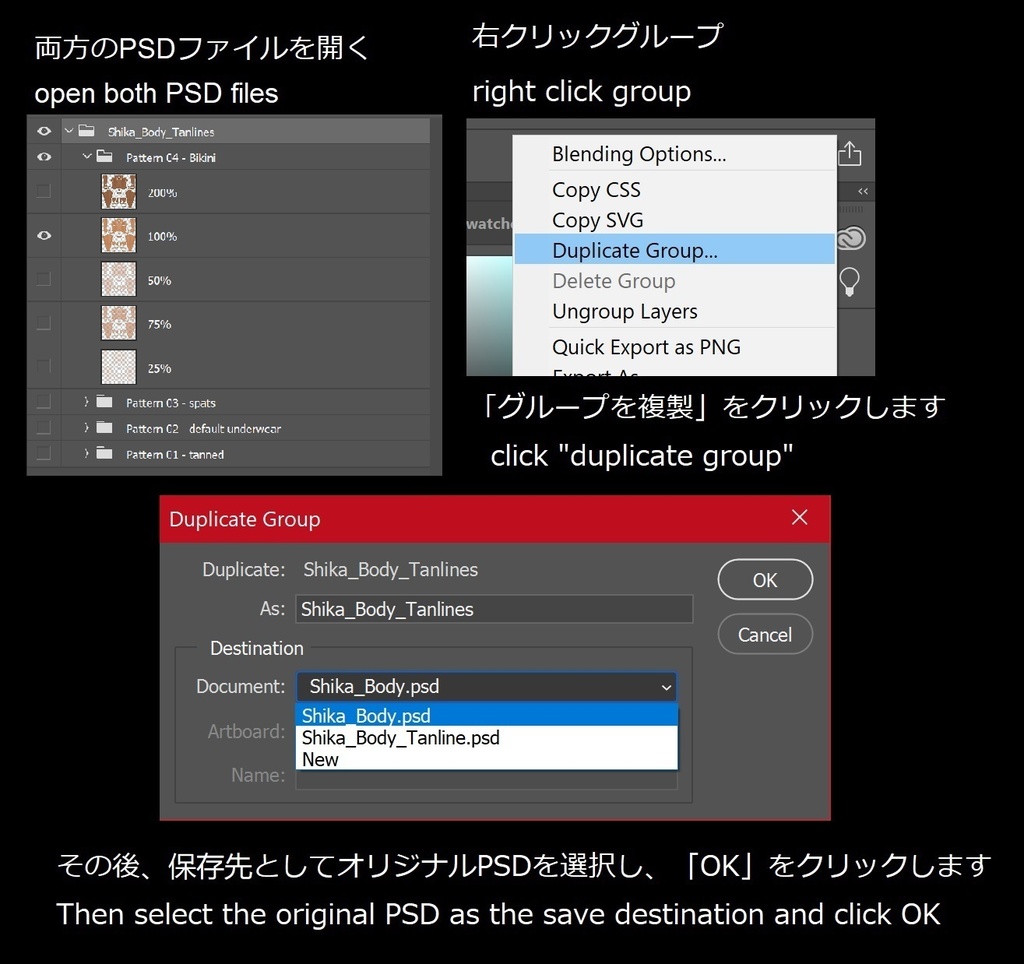Click the Pattern 03 - spats folder icon
The image size is (1024, 964).
click(105, 402)
